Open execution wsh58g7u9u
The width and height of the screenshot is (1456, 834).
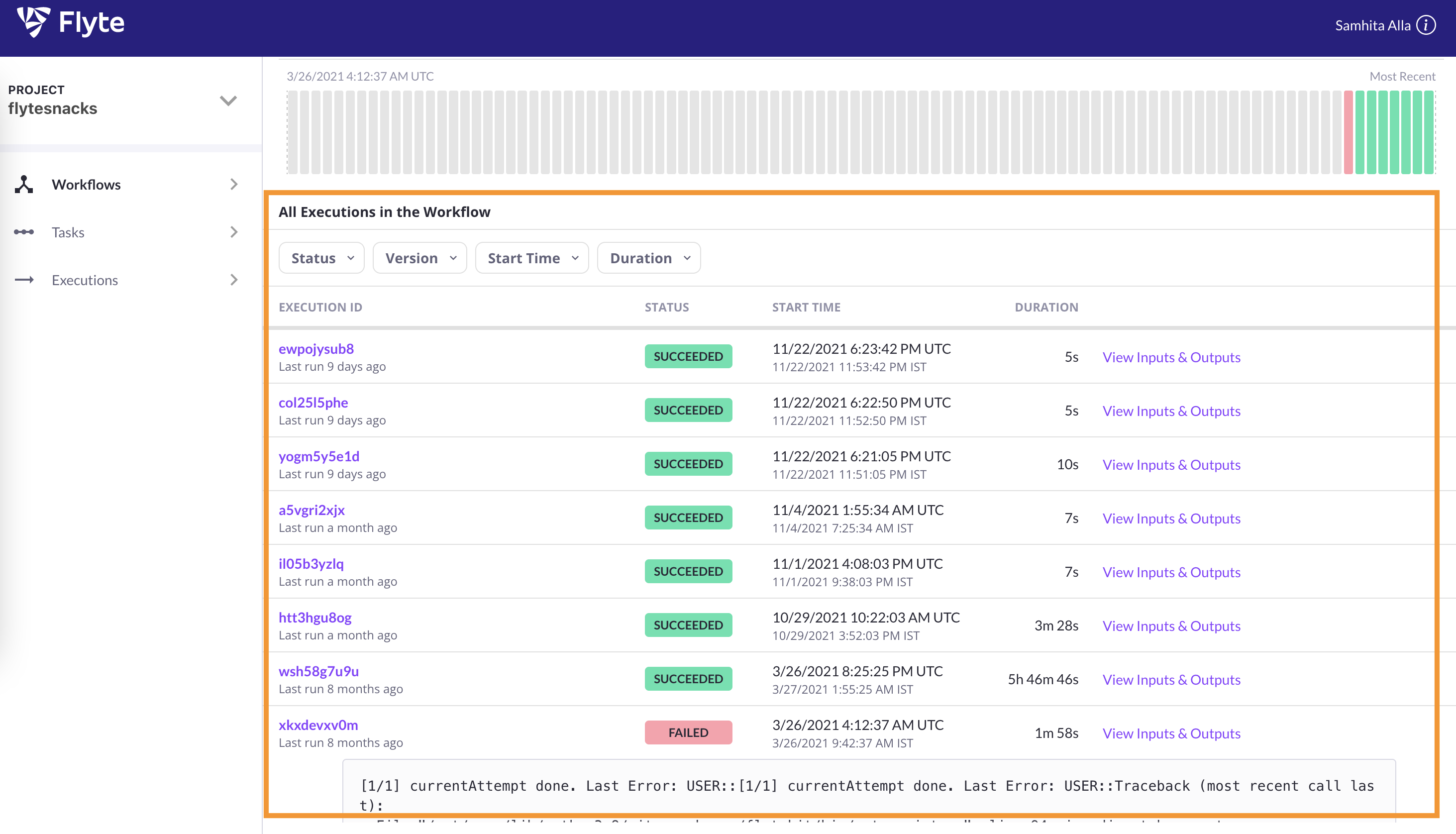point(318,671)
